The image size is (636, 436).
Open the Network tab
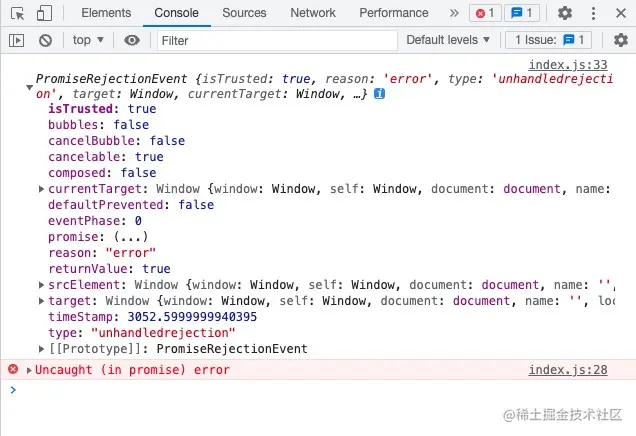(313, 13)
